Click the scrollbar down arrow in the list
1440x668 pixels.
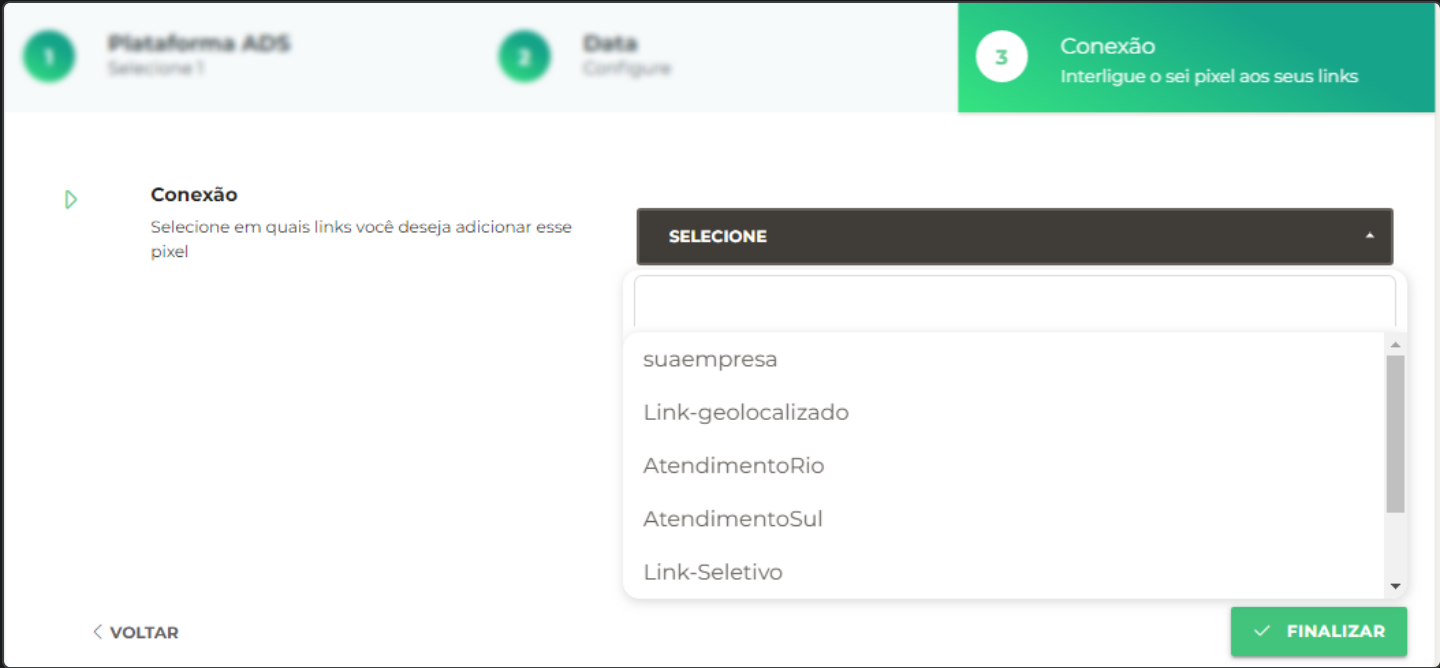[1394, 585]
